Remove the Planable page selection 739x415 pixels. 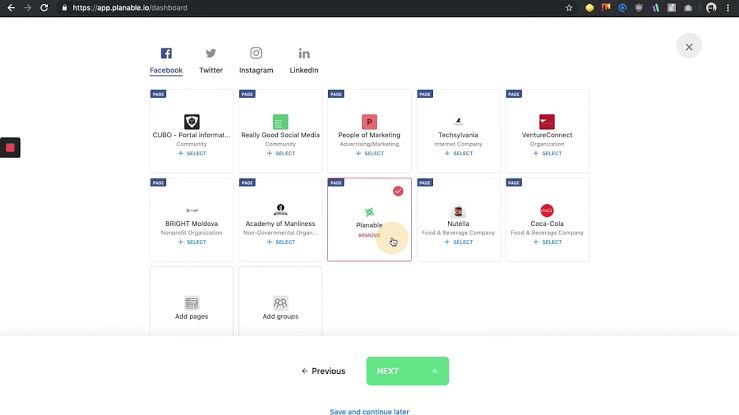(369, 235)
